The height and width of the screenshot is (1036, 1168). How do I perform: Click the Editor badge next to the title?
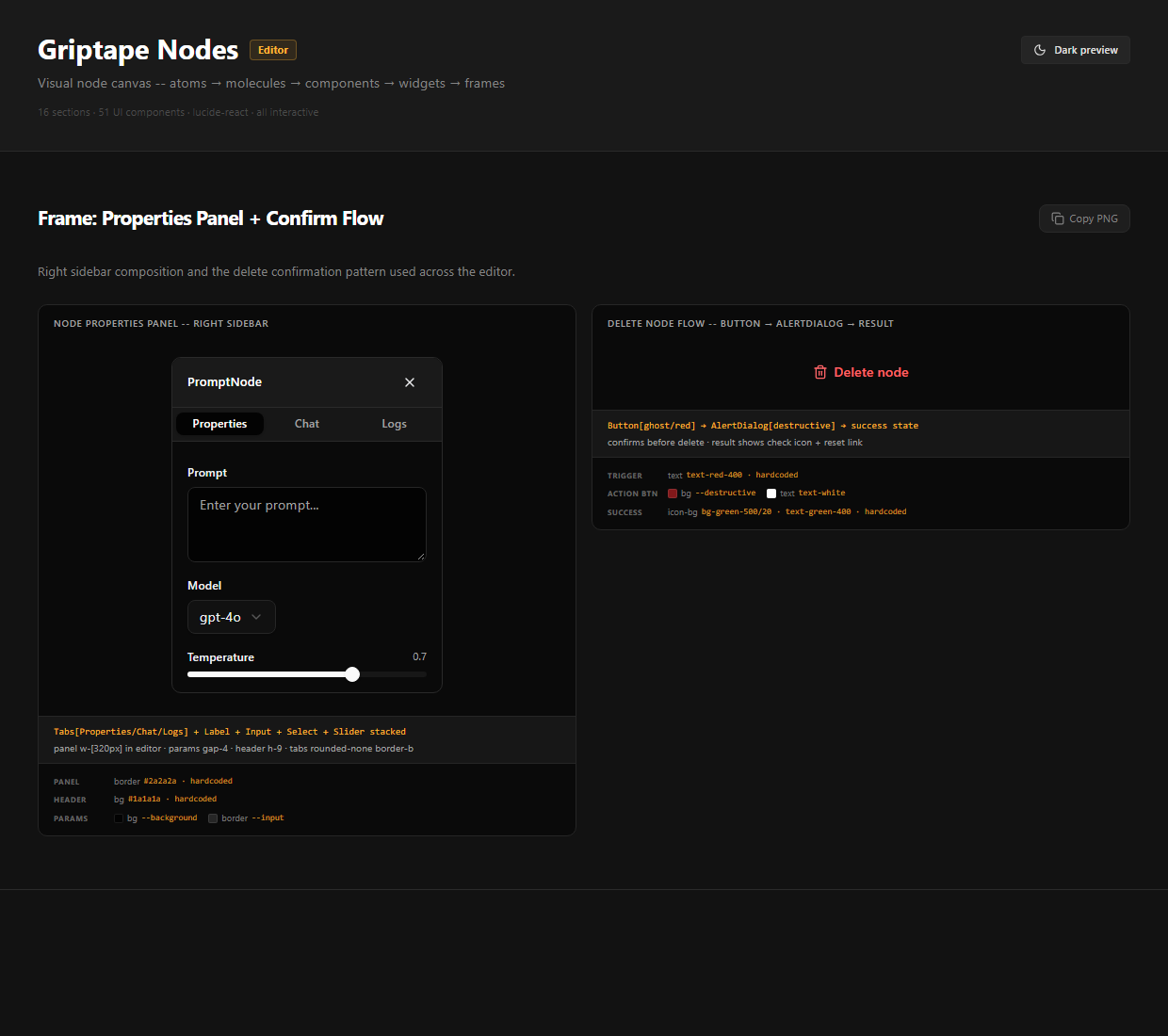(x=273, y=50)
